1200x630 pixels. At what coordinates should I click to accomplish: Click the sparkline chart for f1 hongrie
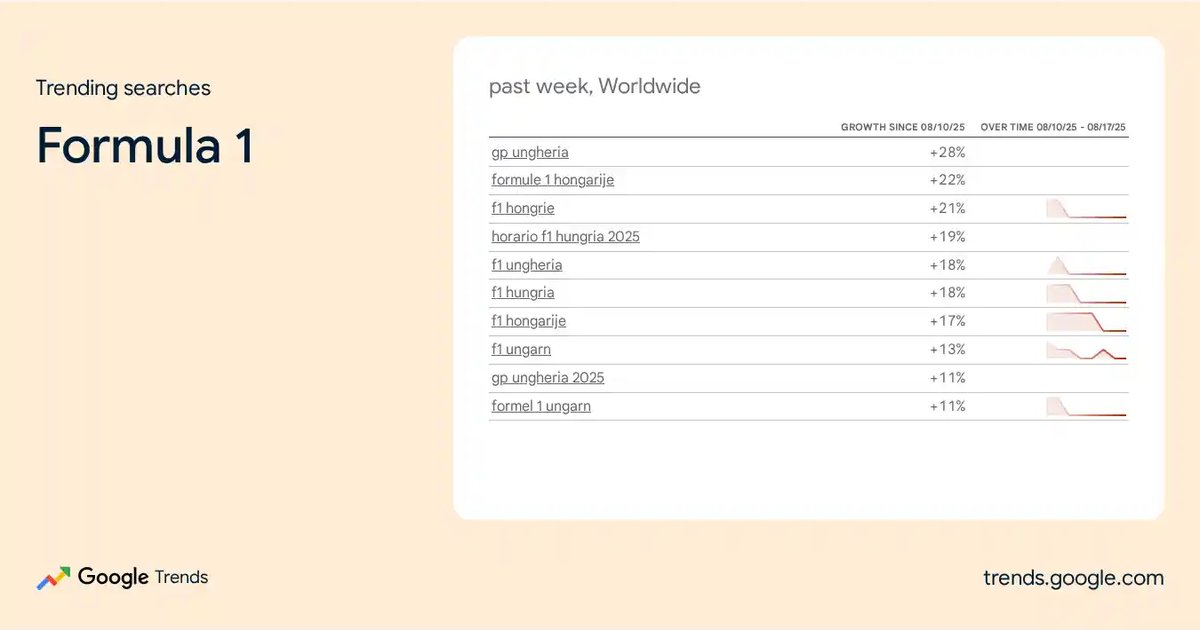tap(1086, 209)
